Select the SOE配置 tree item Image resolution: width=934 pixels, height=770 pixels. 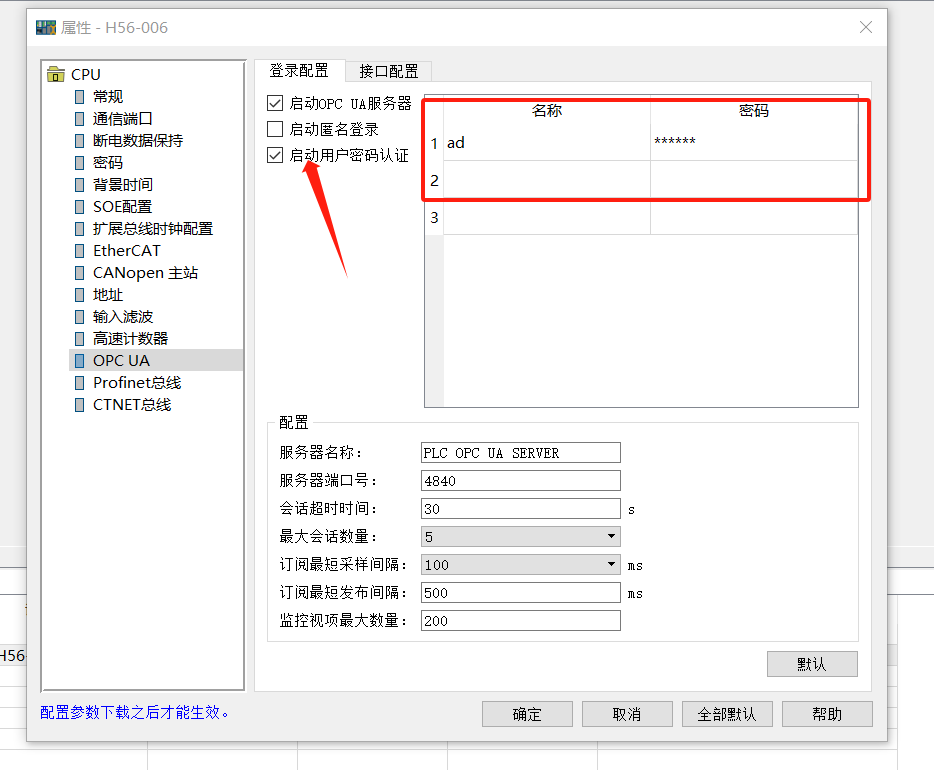point(123,207)
